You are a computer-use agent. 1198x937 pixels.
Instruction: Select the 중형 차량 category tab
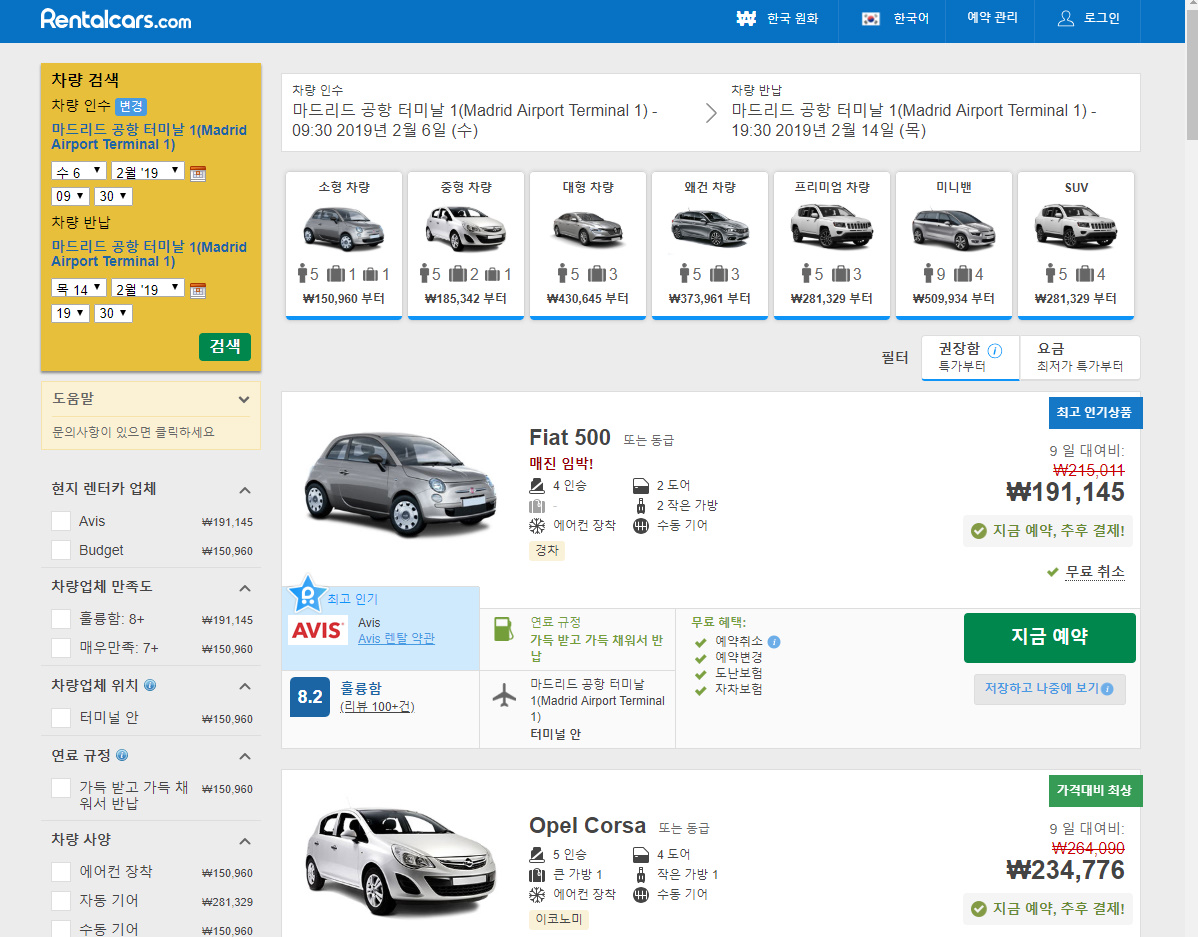point(466,245)
